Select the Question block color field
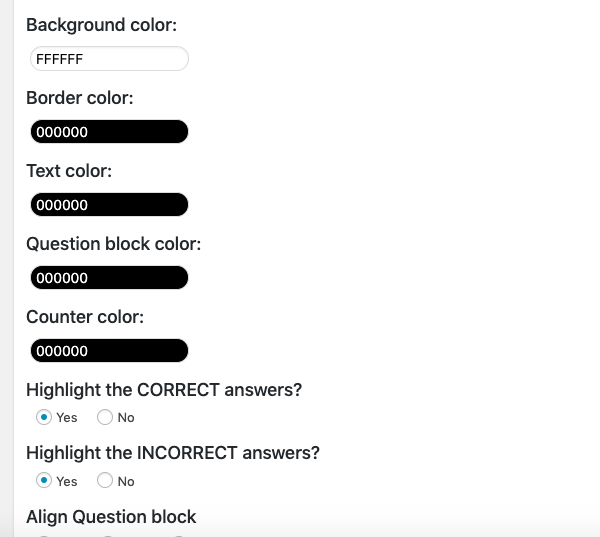This screenshot has height=537, width=600. click(x=108, y=278)
